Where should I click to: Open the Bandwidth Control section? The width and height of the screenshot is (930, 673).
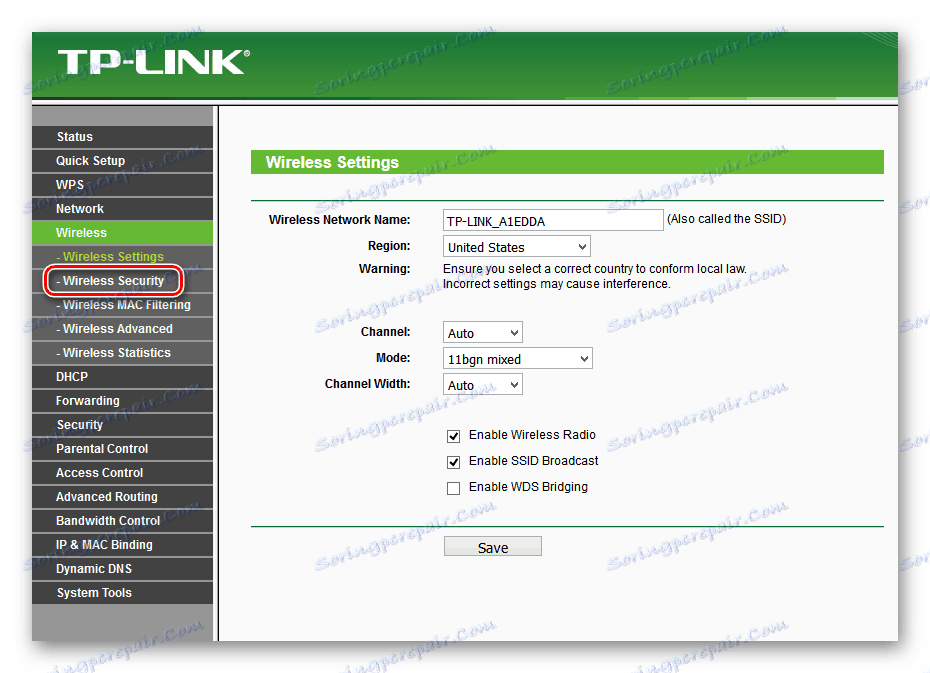[x=104, y=520]
